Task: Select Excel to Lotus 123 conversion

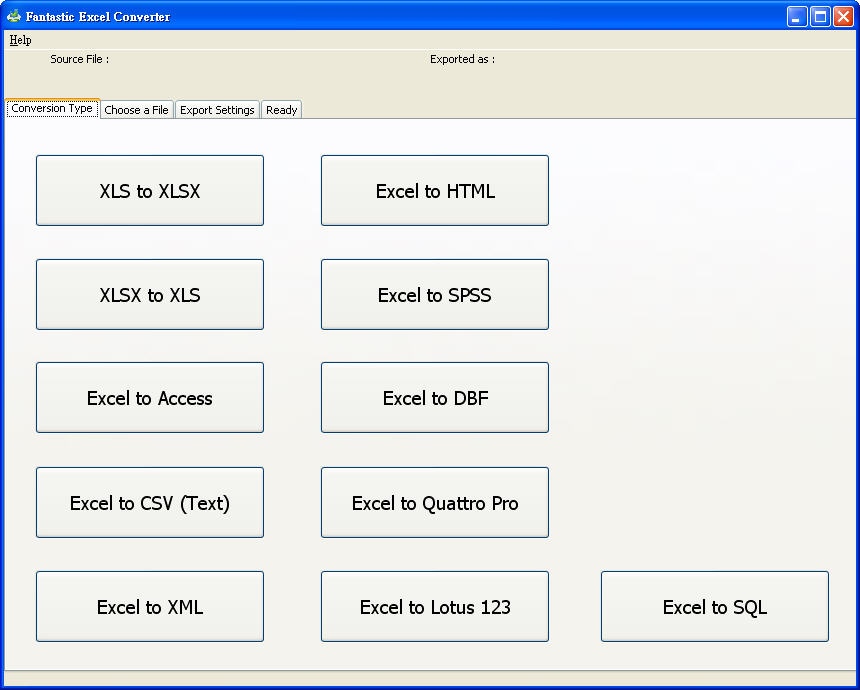Action: (435, 607)
